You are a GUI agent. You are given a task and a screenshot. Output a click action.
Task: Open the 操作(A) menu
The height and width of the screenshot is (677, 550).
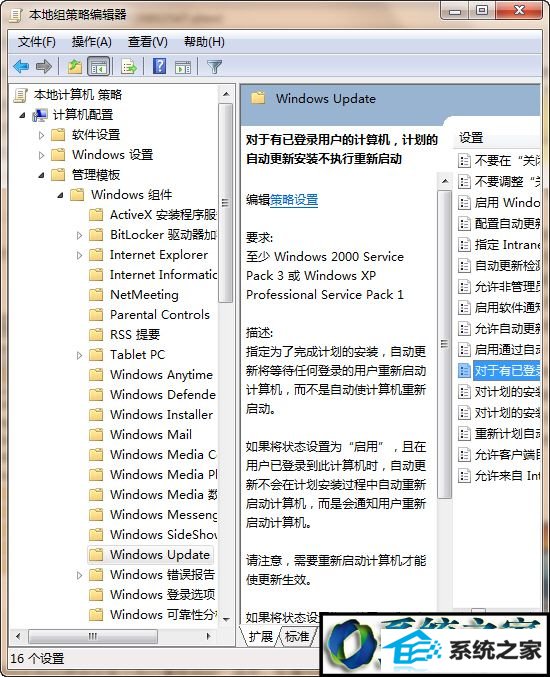click(92, 42)
